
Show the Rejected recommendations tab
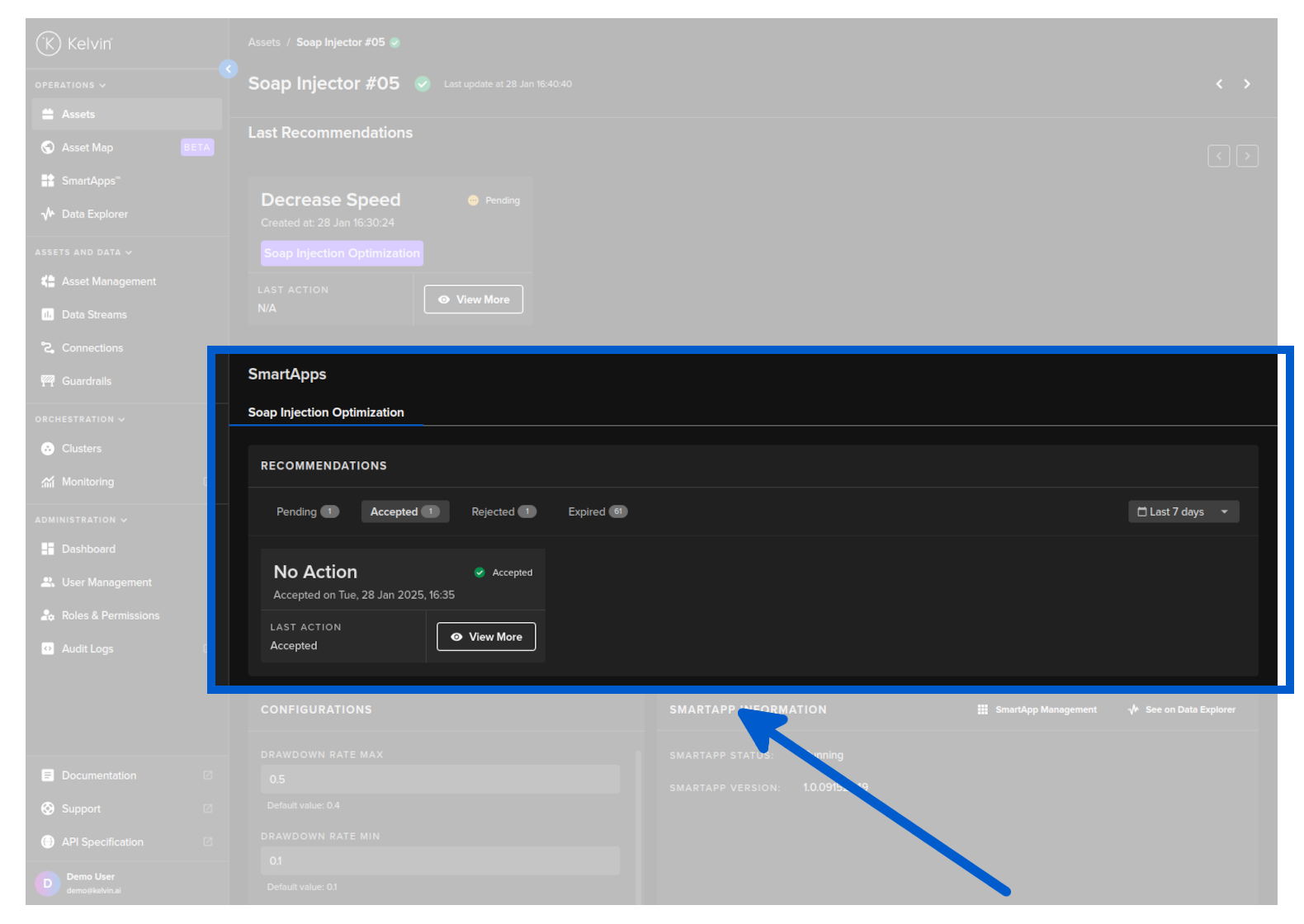pos(503,512)
